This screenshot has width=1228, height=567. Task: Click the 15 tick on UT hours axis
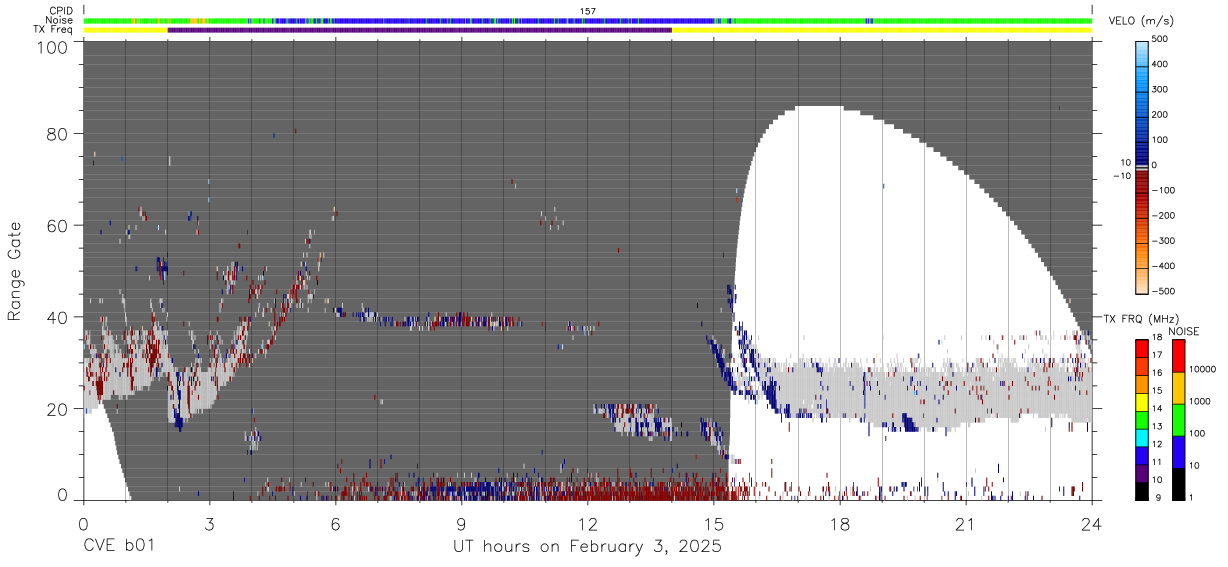tap(714, 525)
